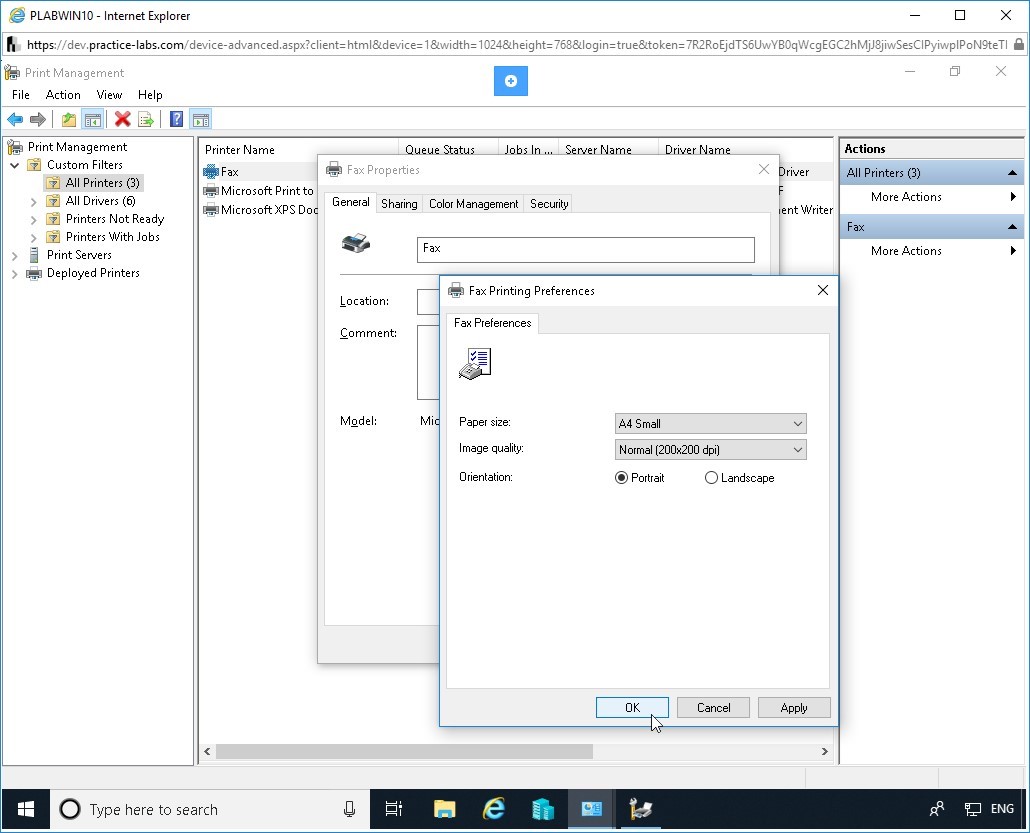Click OK in Fax Printing Preferences
Viewport: 1030px width, 833px height.
pos(632,708)
